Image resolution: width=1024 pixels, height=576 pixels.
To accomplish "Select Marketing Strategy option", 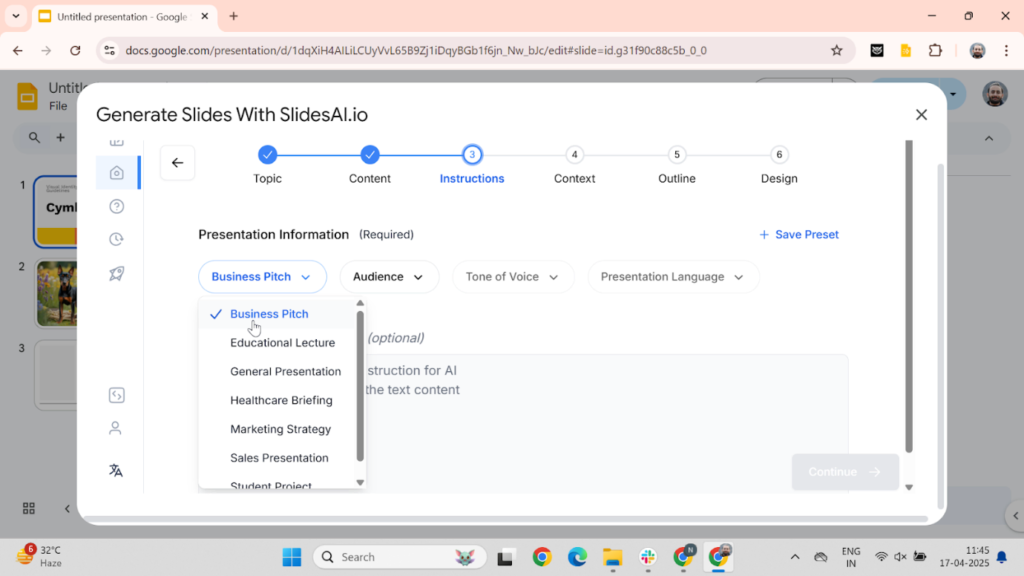I will point(280,429).
